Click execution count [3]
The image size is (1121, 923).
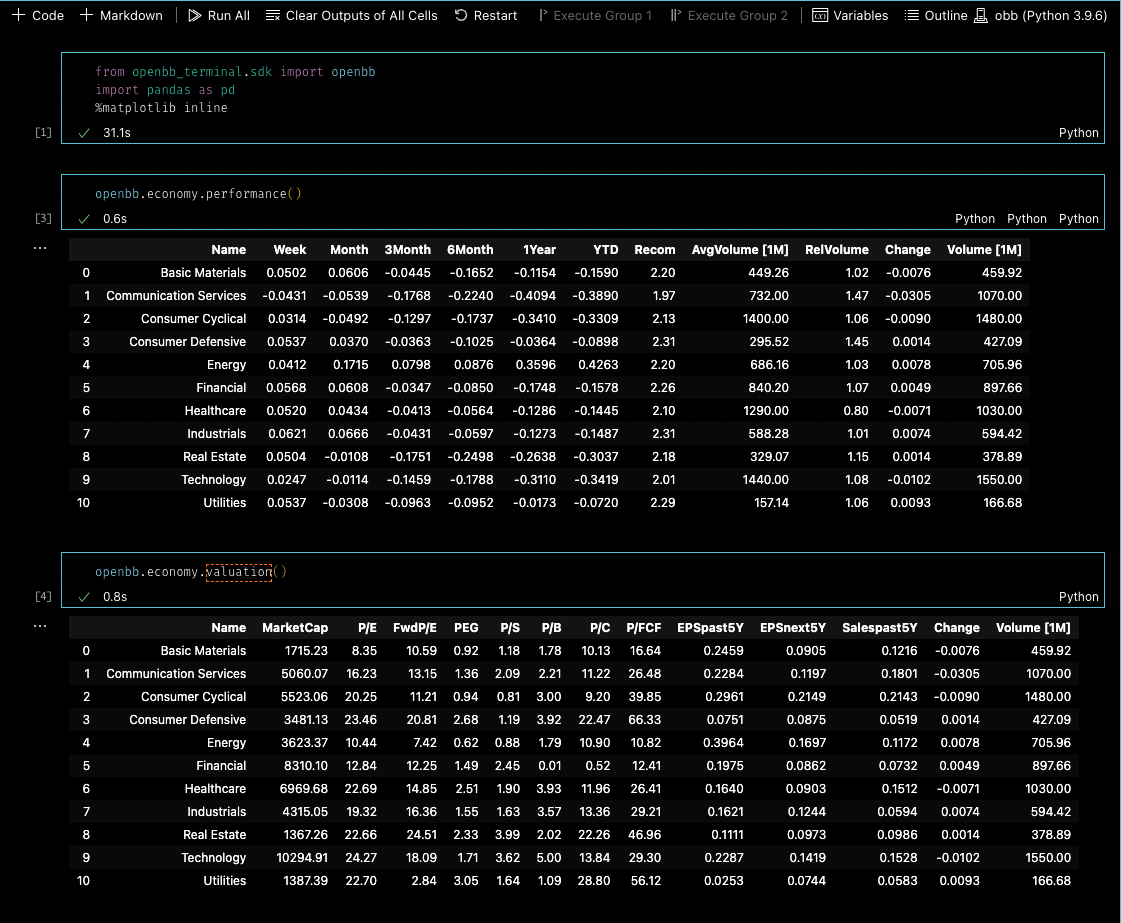[x=44, y=218]
